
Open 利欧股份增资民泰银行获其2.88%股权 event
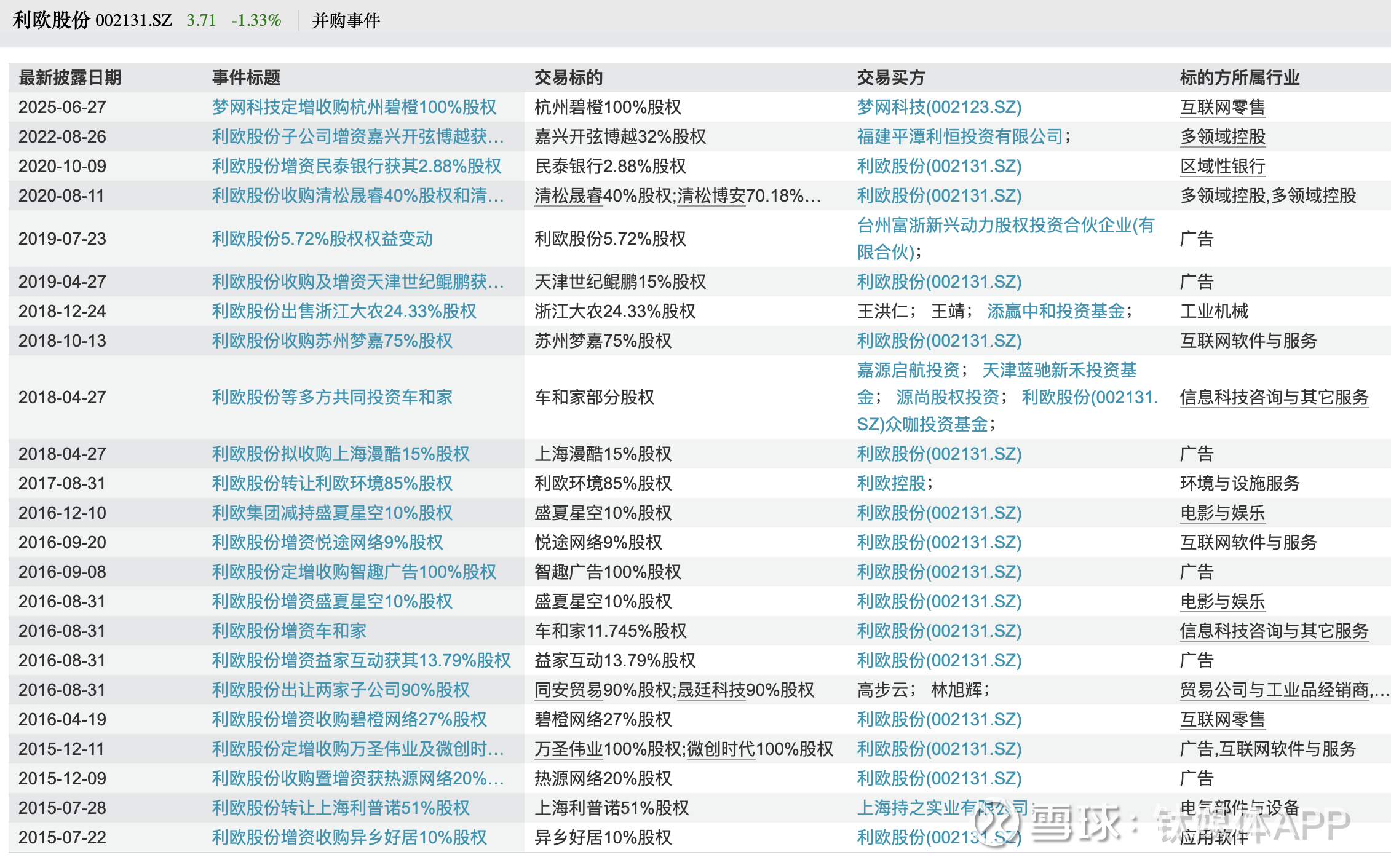coord(356,166)
